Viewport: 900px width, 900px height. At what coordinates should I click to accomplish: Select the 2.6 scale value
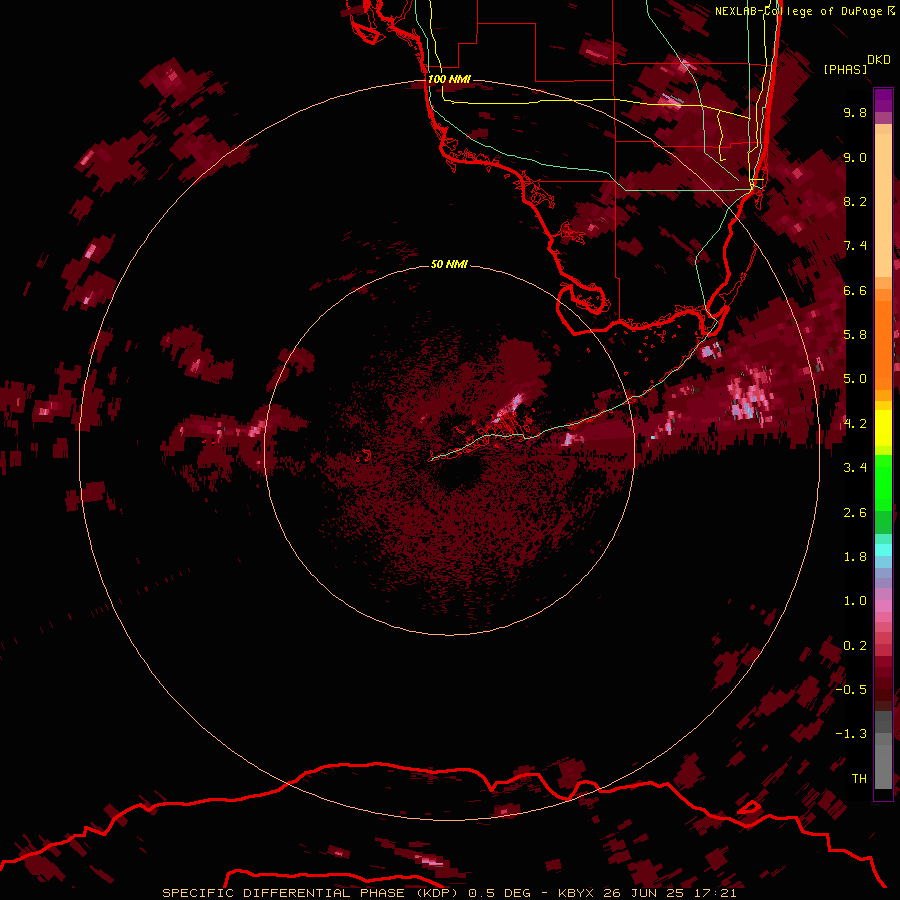click(x=855, y=513)
